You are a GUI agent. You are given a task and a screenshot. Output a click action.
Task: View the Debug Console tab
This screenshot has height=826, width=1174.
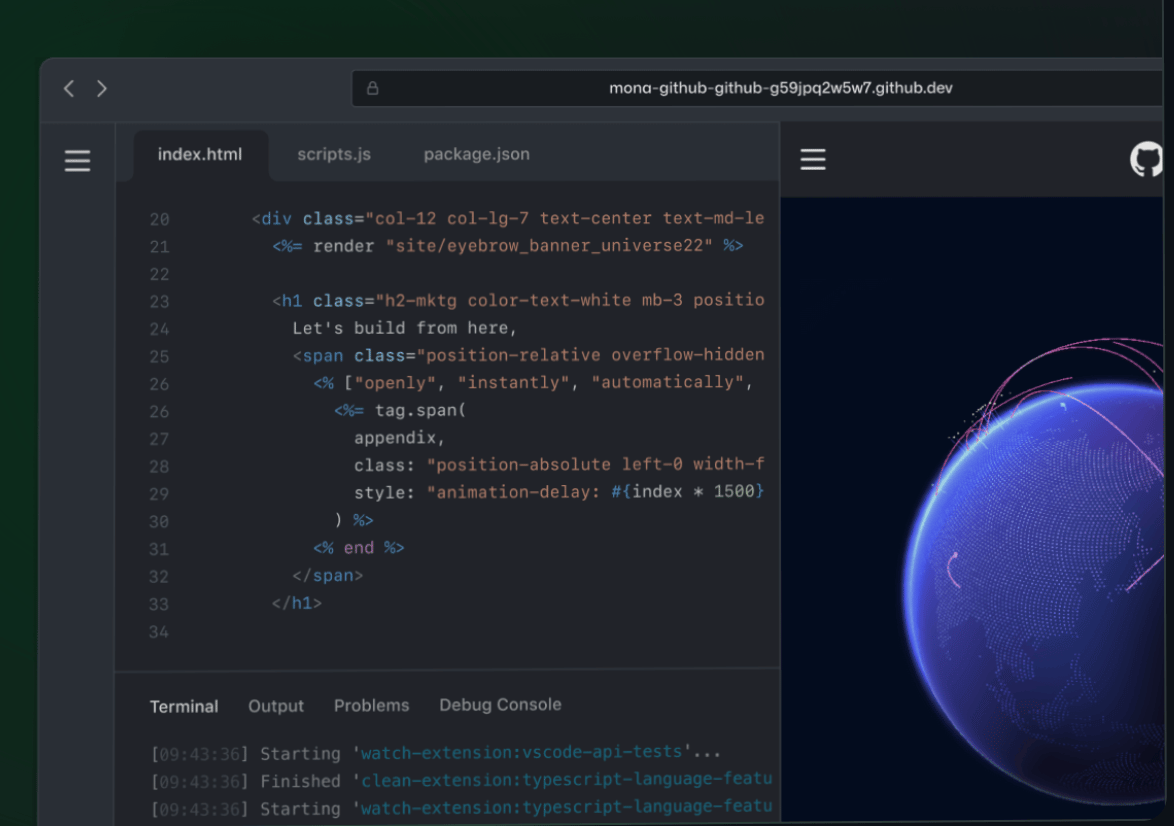click(x=500, y=705)
